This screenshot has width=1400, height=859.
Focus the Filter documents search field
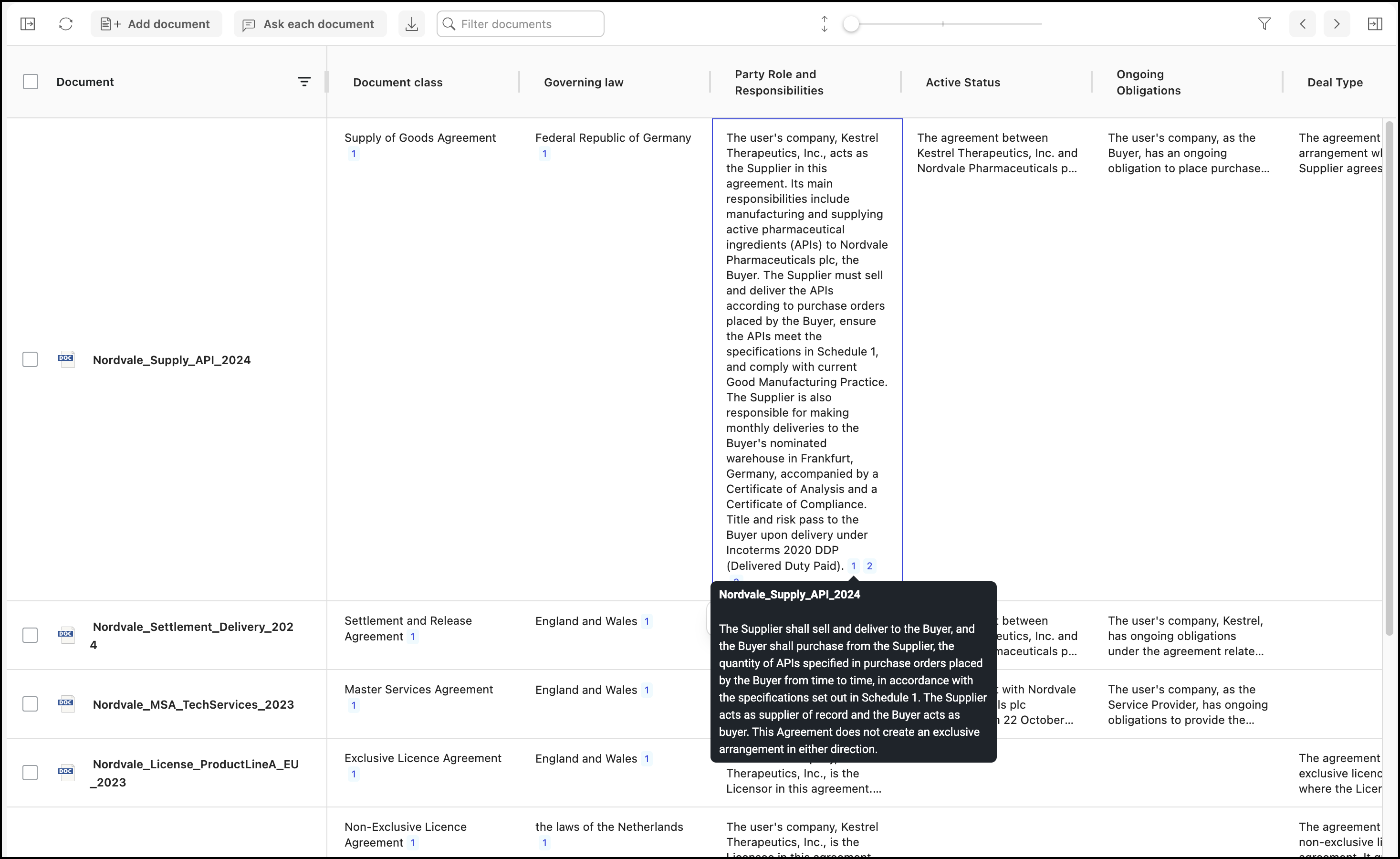521,24
